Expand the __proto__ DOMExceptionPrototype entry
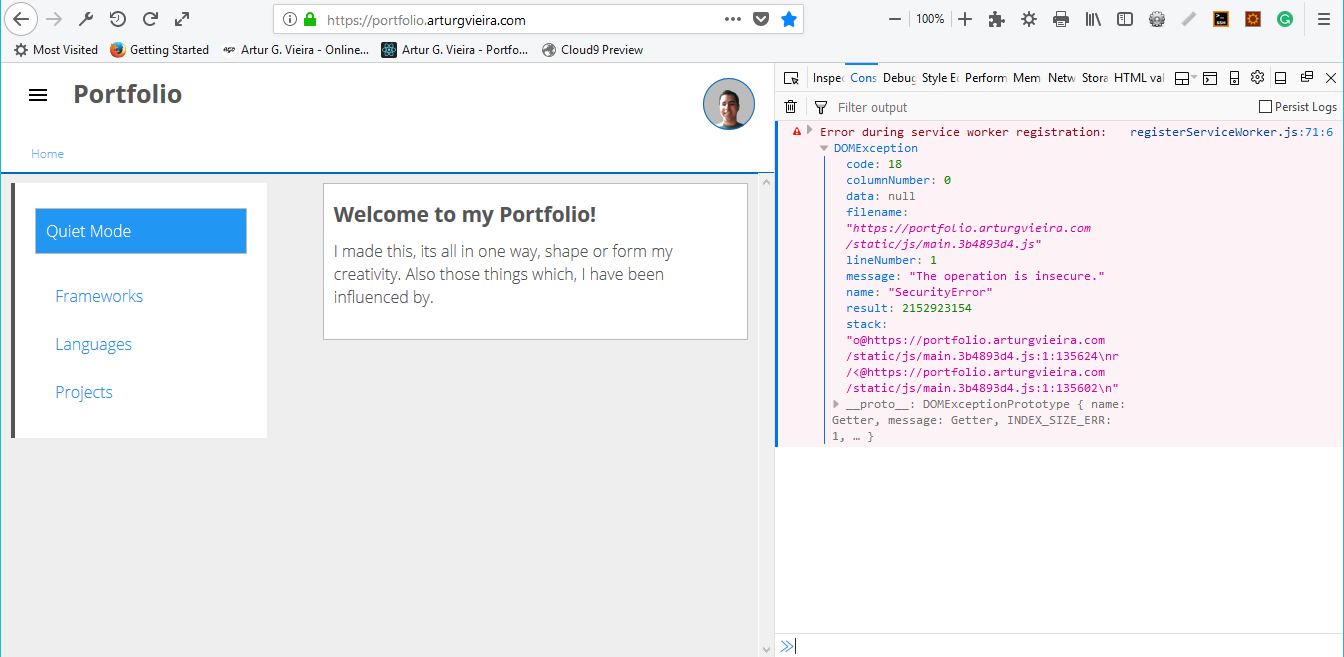This screenshot has width=1344, height=657. [x=836, y=404]
